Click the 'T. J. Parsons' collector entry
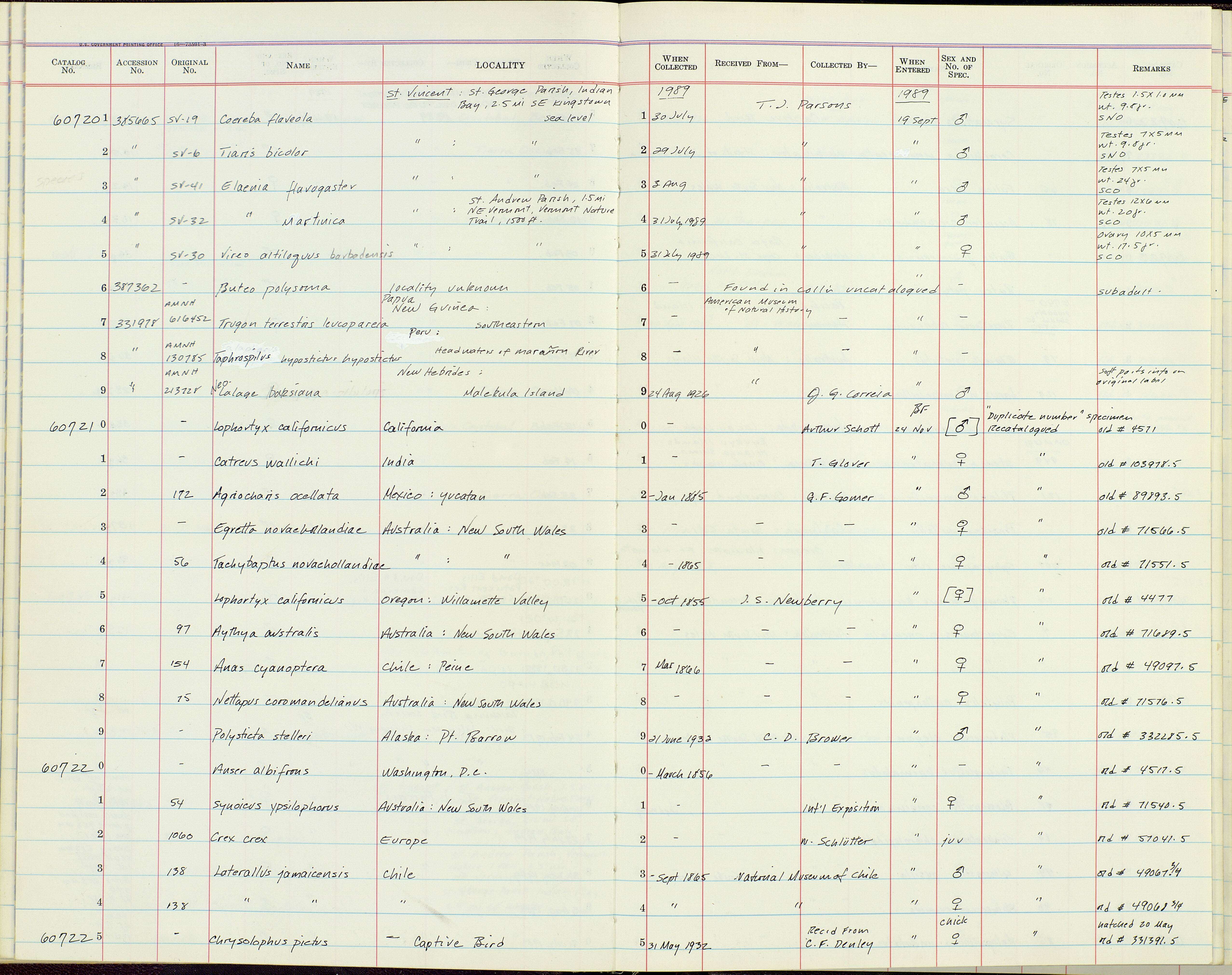This screenshot has height=975, width=1232. pyautogui.click(x=804, y=105)
